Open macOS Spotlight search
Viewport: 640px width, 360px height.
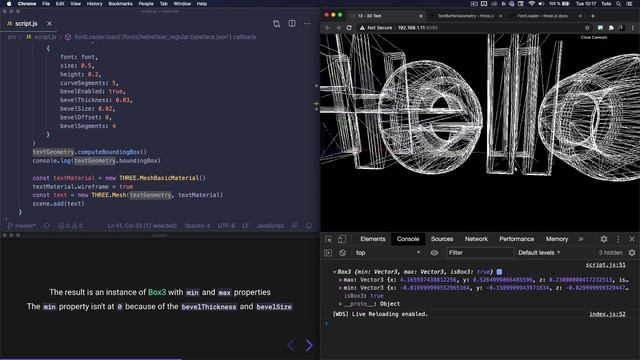[619, 4]
